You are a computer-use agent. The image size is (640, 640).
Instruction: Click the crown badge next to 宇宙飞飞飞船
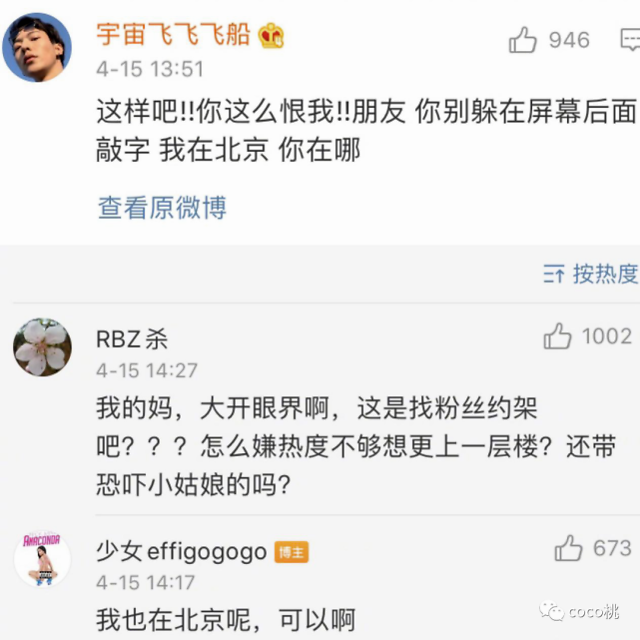pos(271,35)
